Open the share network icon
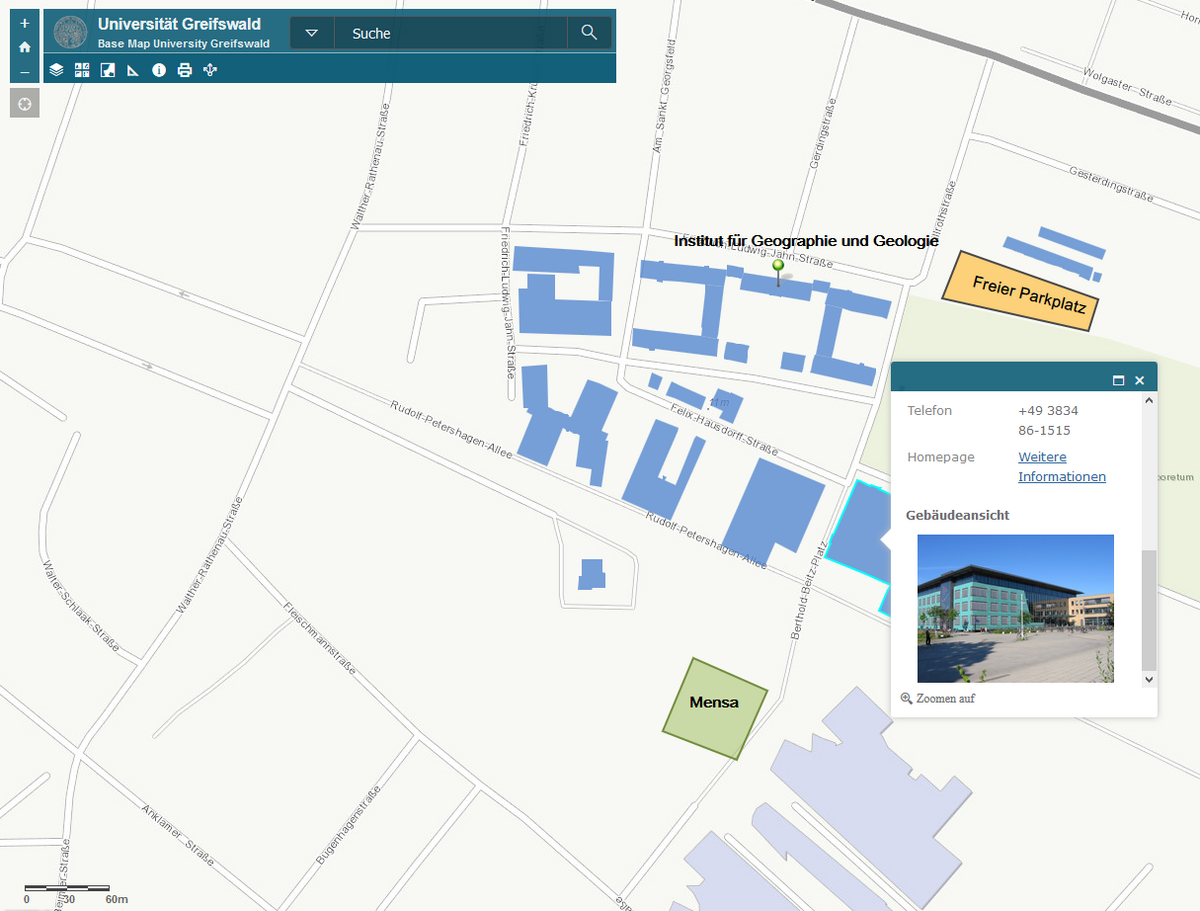Image resolution: width=1200 pixels, height=911 pixels. click(x=210, y=70)
